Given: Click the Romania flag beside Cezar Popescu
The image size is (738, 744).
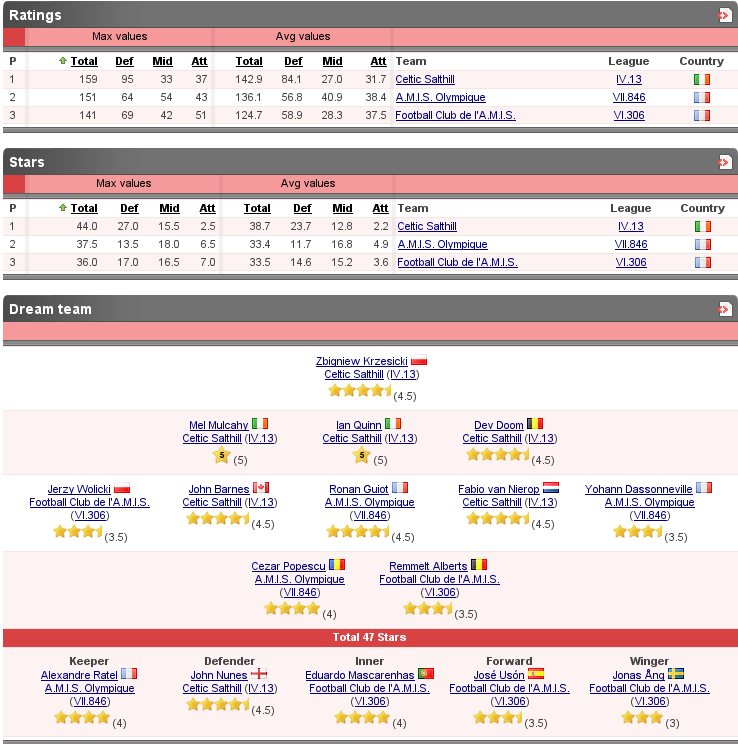Looking at the screenshot, I should click(337, 565).
